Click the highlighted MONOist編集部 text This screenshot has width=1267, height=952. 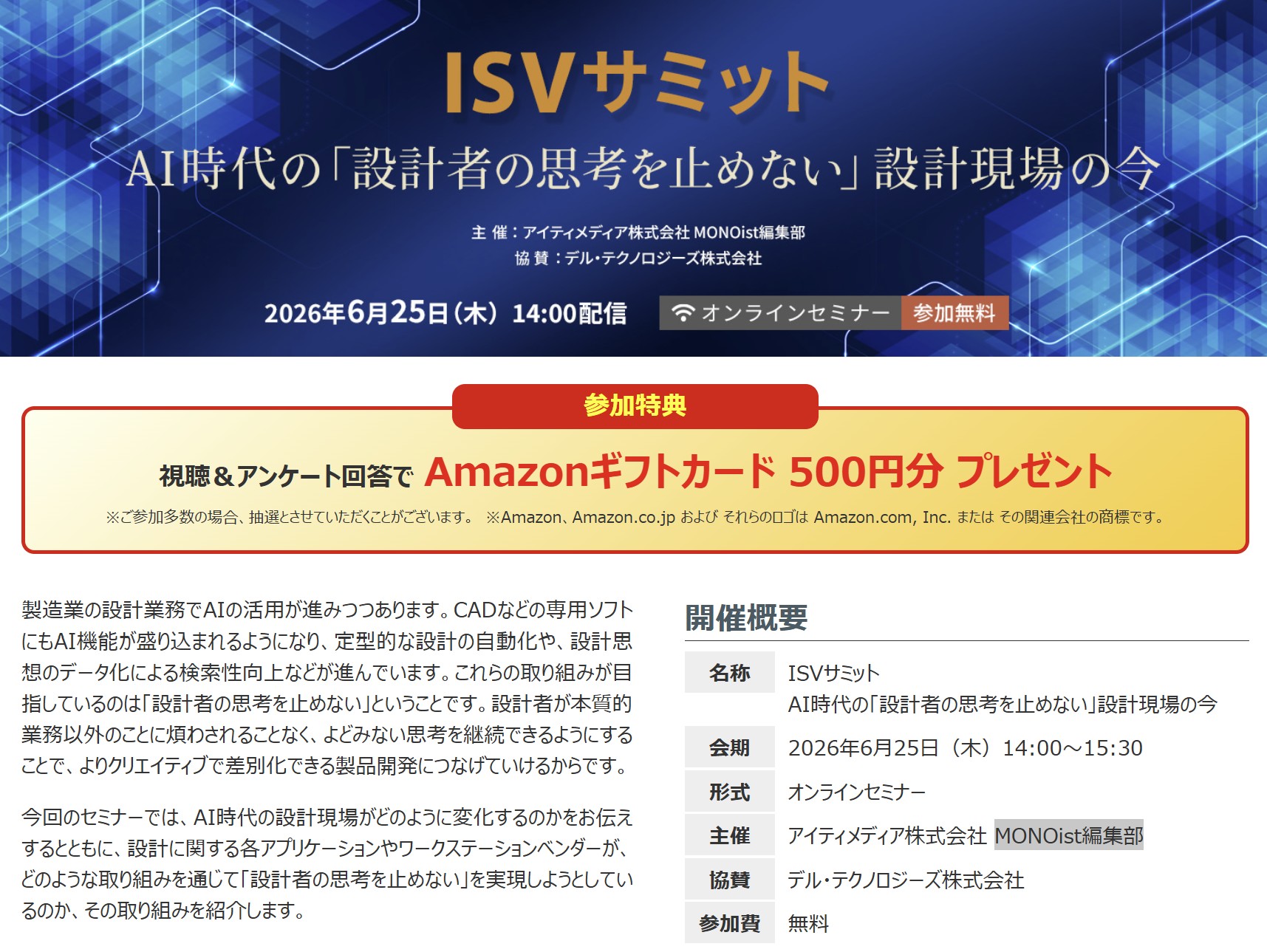pyautogui.click(x=1068, y=835)
